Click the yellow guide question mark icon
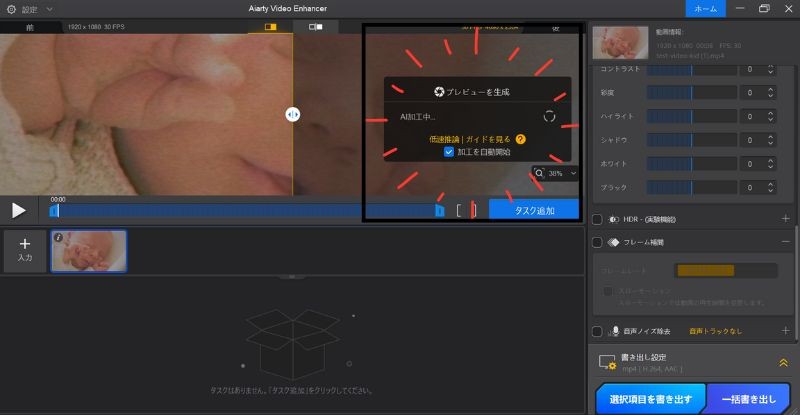 coord(521,139)
